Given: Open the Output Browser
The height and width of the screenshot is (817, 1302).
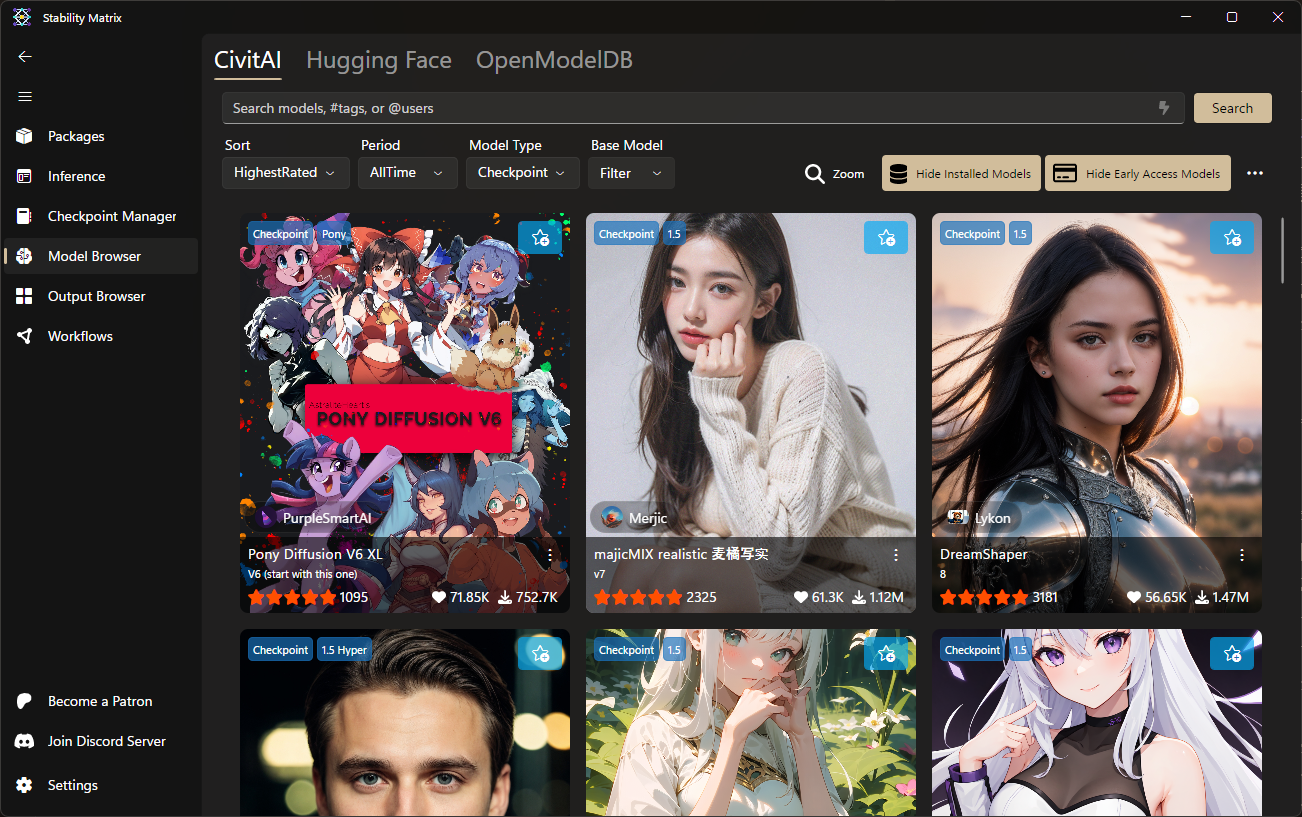Looking at the screenshot, I should tap(100, 296).
